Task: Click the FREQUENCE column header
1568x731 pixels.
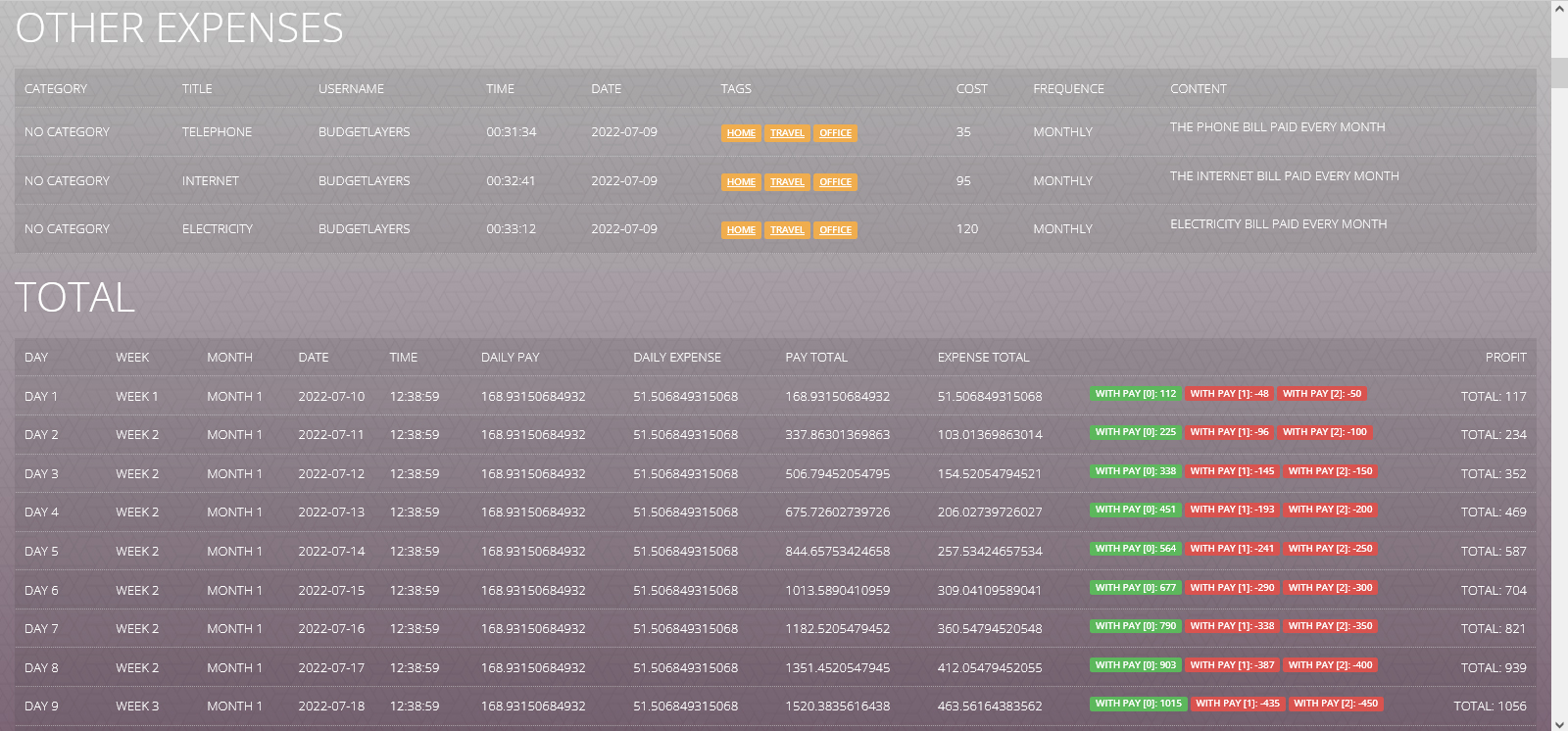Action: point(1068,89)
